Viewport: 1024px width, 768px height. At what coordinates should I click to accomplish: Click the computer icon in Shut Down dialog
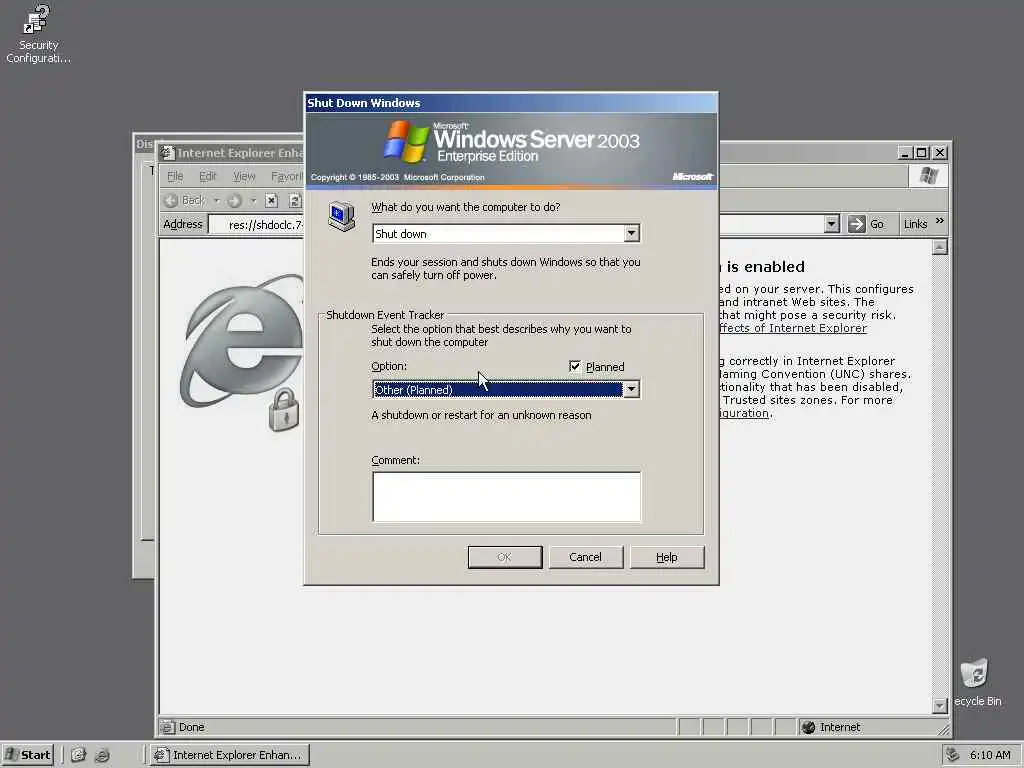pyautogui.click(x=342, y=217)
